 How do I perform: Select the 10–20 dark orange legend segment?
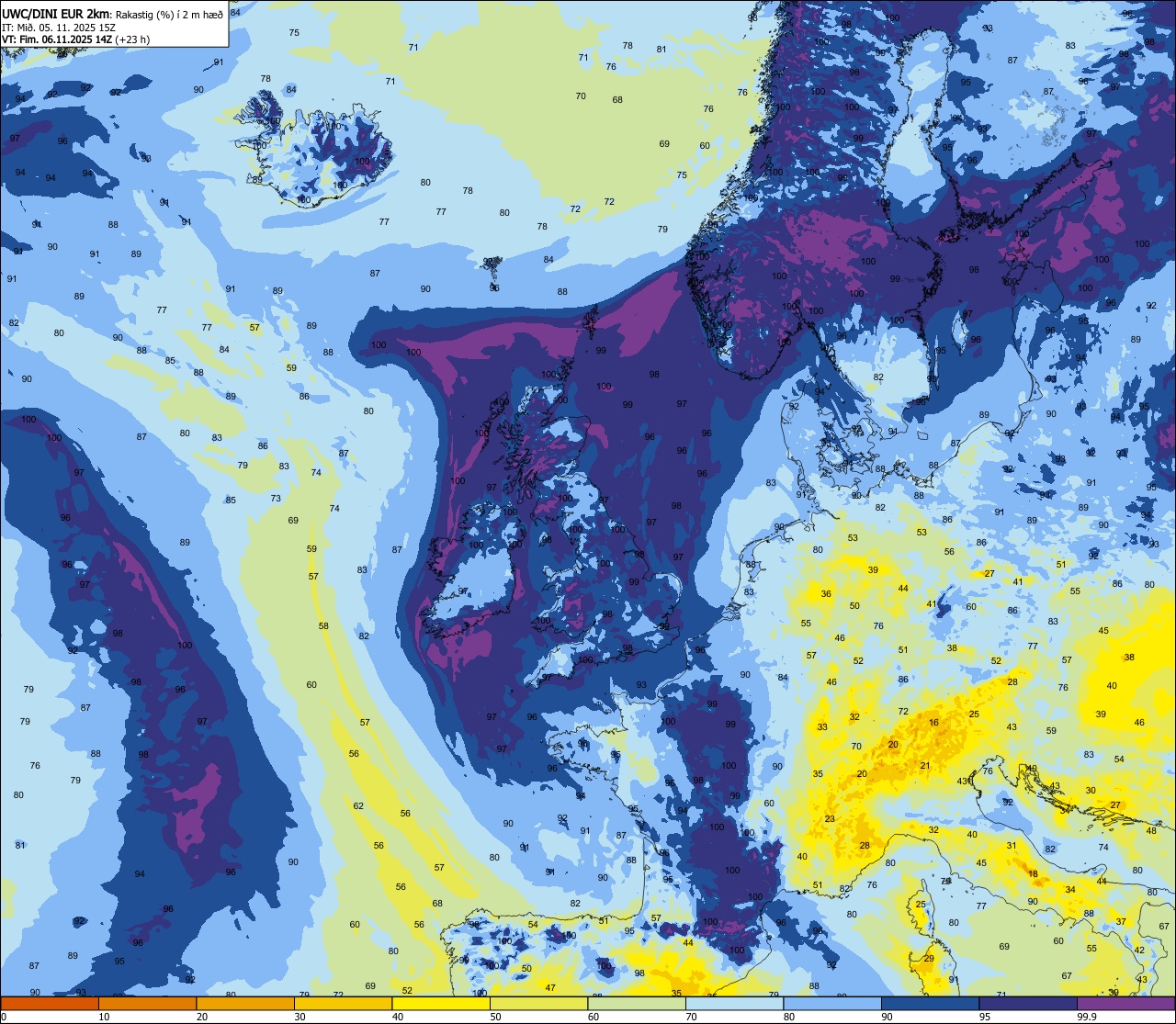[x=147, y=1003]
